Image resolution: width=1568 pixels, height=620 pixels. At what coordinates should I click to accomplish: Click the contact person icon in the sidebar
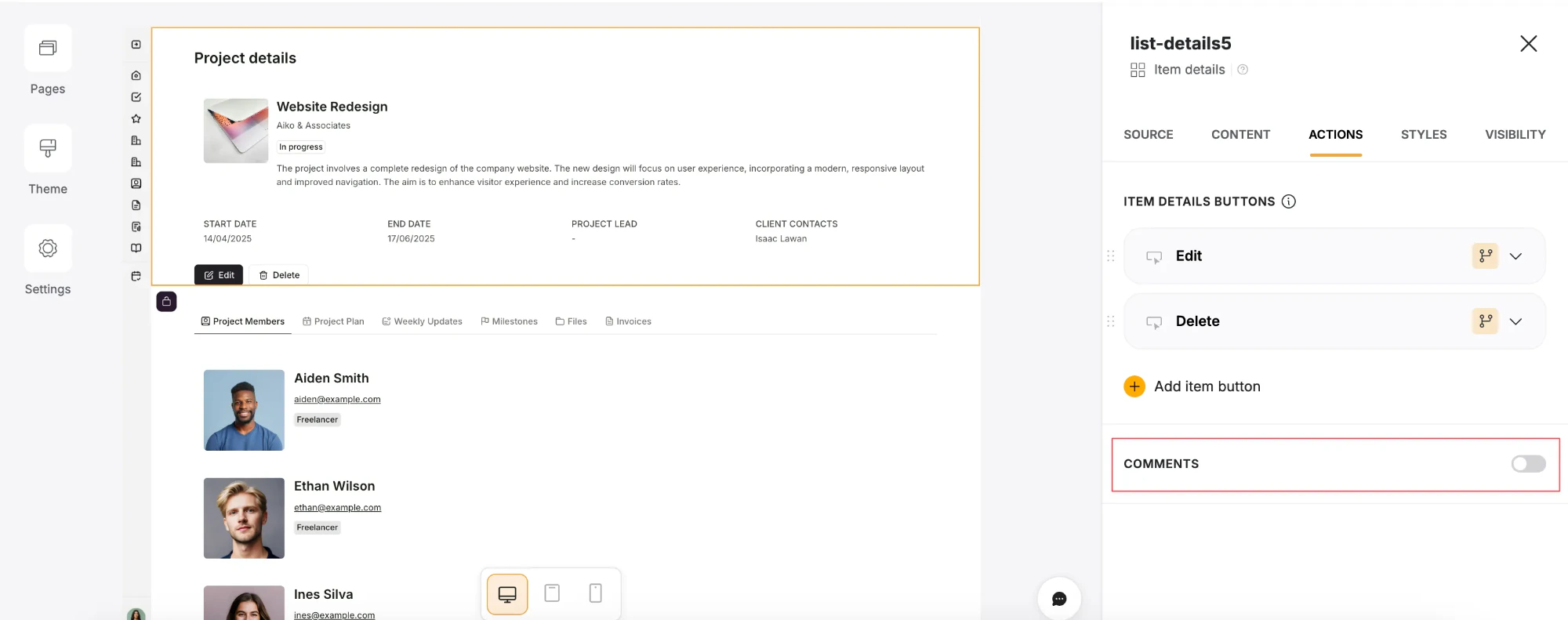pyautogui.click(x=136, y=183)
